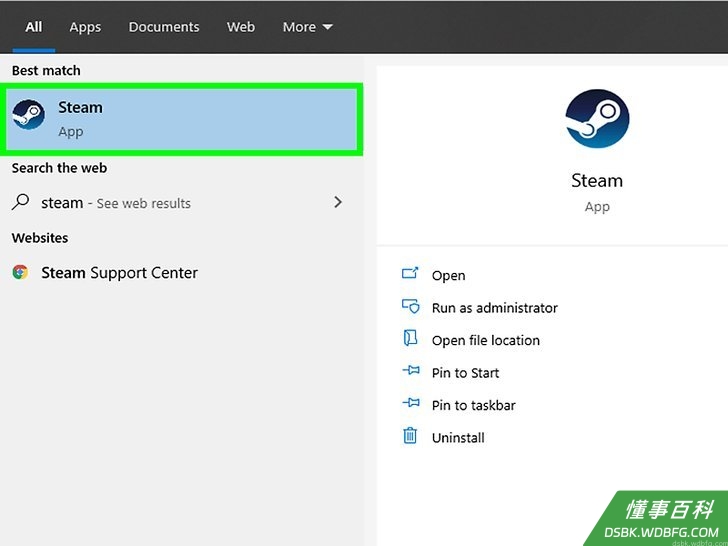Switch to the Web tab
728x546 pixels.
(240, 27)
